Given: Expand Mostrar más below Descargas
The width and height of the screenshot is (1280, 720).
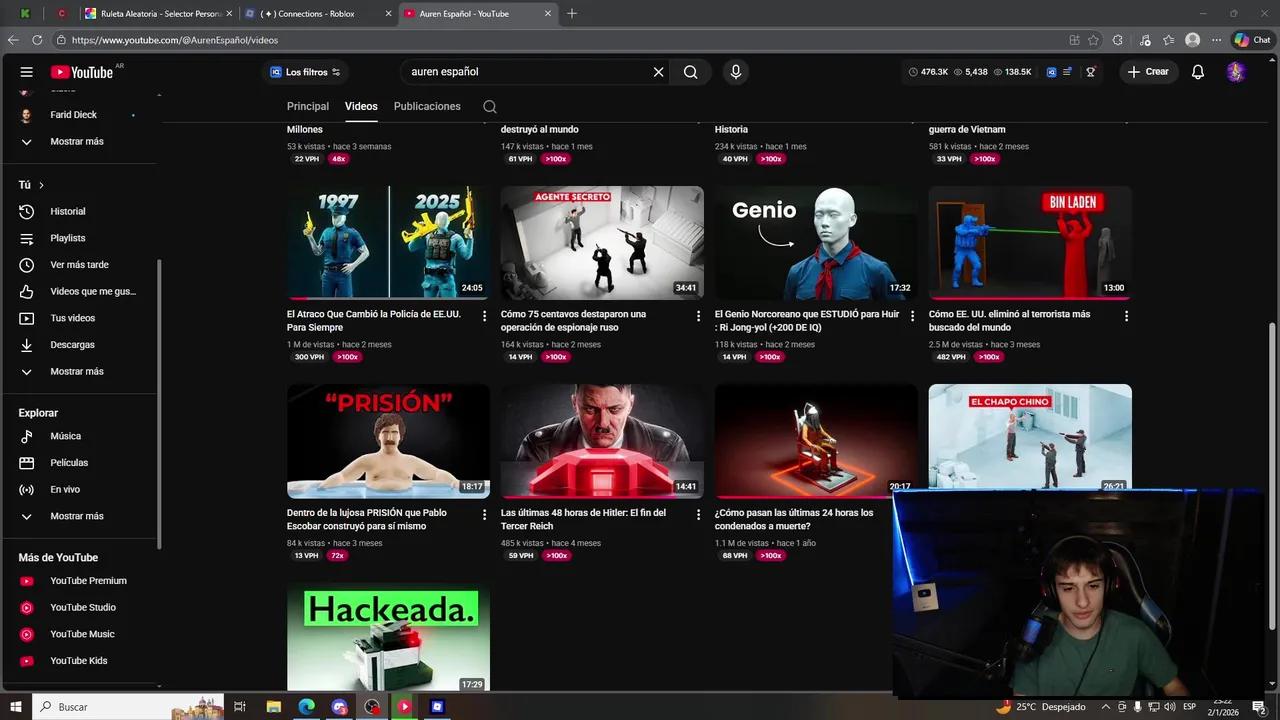Looking at the screenshot, I should pos(78,371).
